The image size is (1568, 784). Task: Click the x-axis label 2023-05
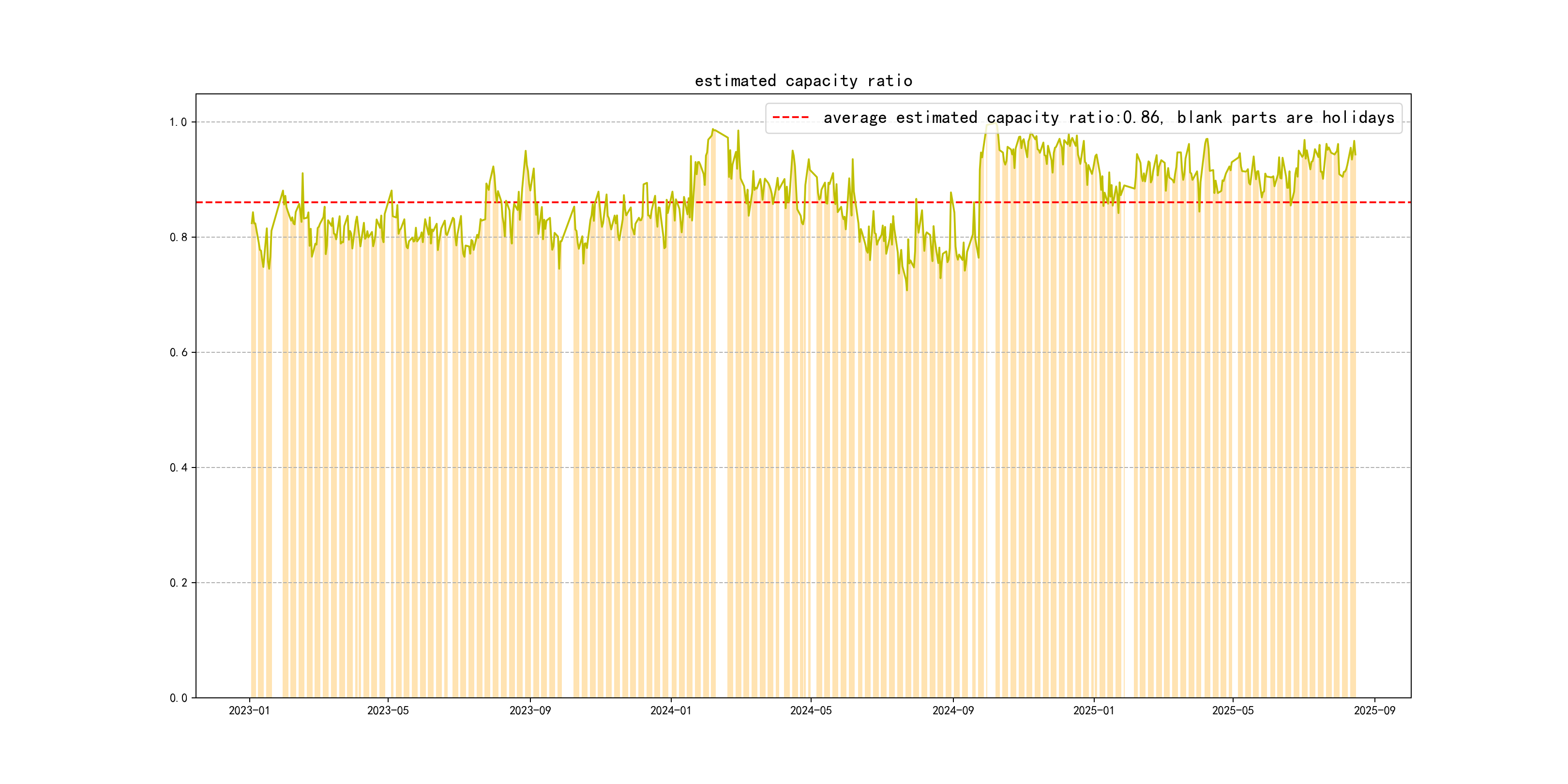point(388,710)
